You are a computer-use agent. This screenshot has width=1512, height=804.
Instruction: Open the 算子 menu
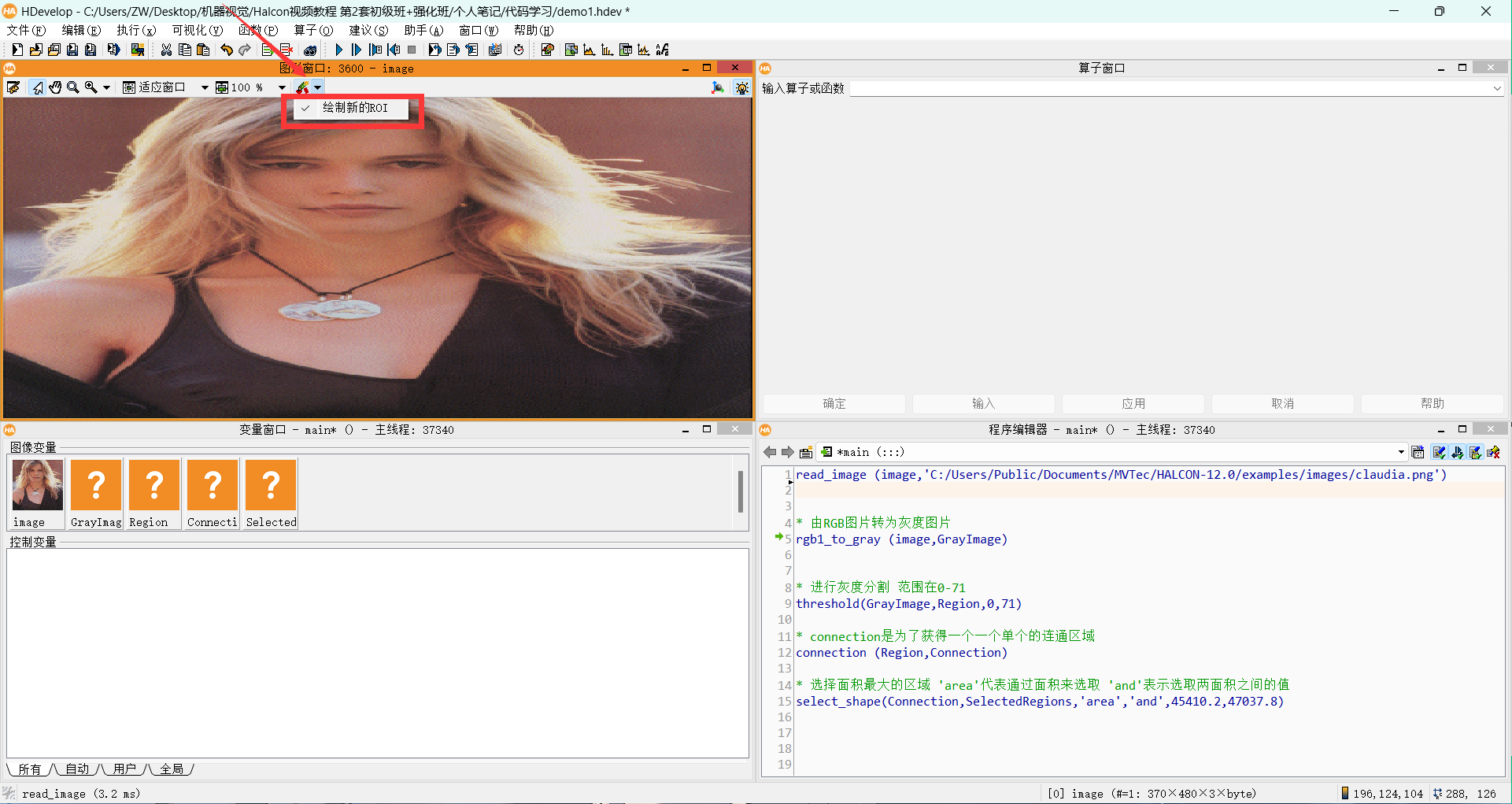pos(312,30)
